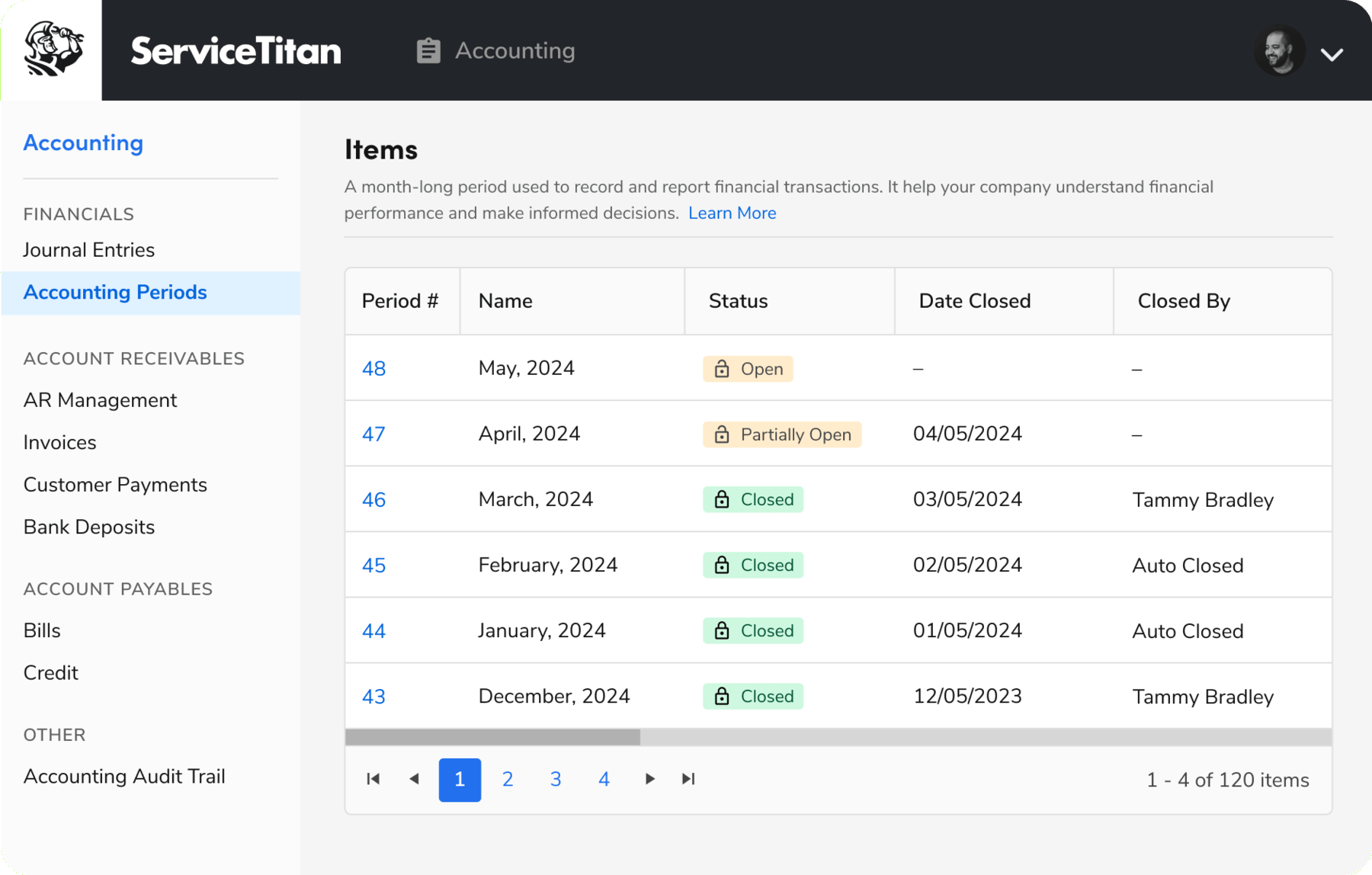Screen dimensions: 1372x875
Task: Select page 3 in pagination
Action: click(556, 779)
